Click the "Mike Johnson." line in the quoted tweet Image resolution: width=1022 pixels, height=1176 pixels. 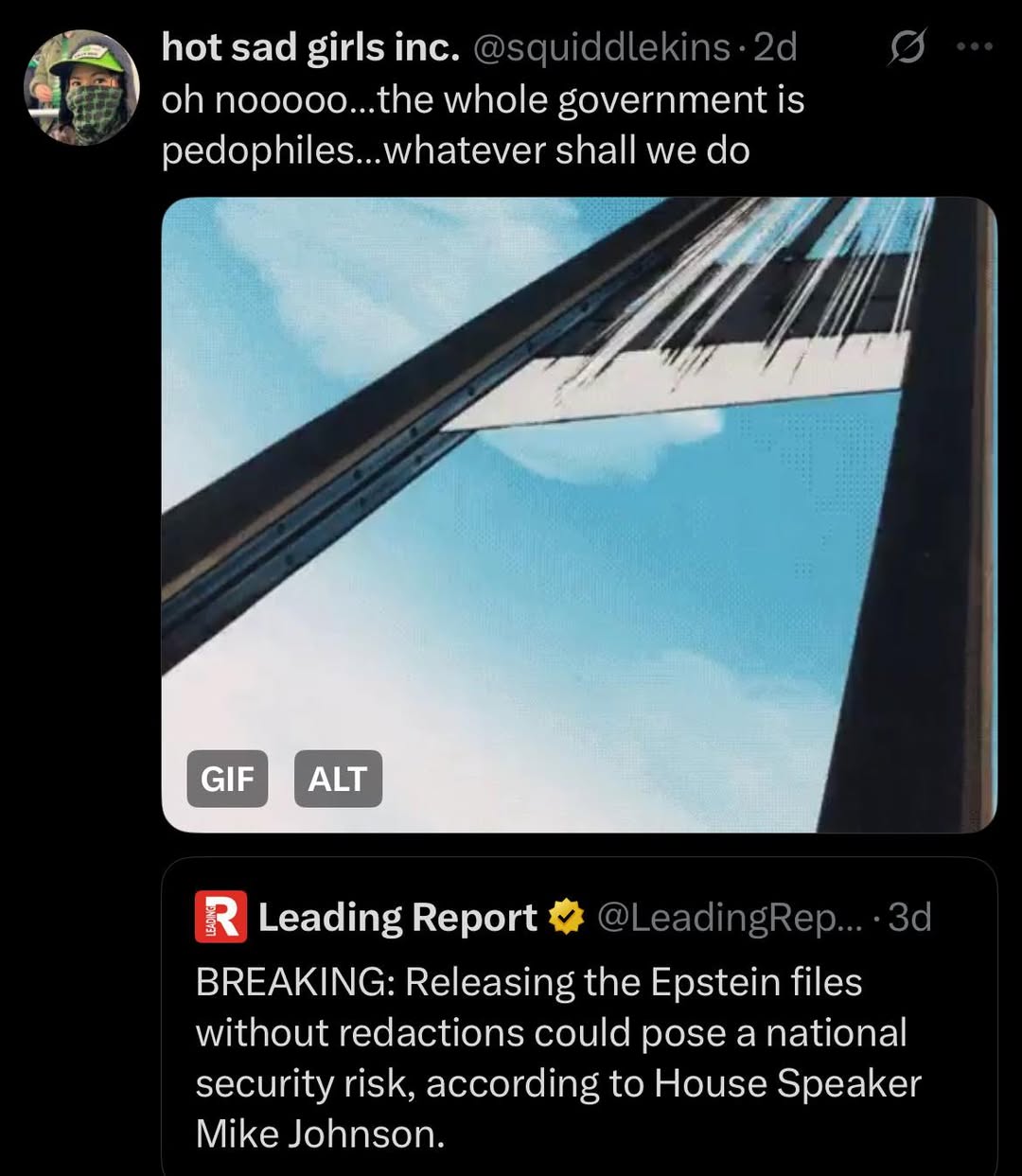(320, 1133)
